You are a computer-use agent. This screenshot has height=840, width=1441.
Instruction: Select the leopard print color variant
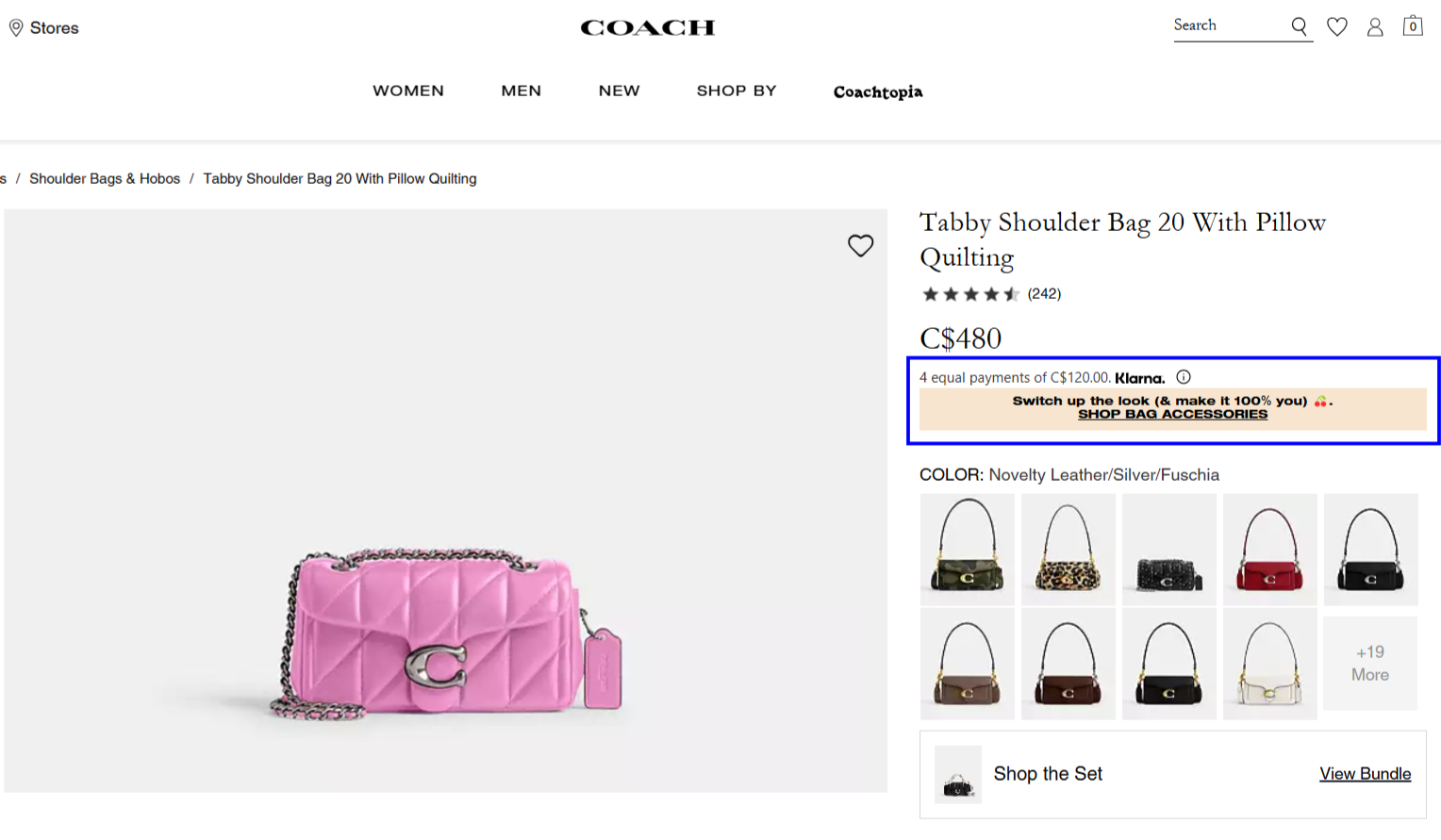coord(1068,550)
